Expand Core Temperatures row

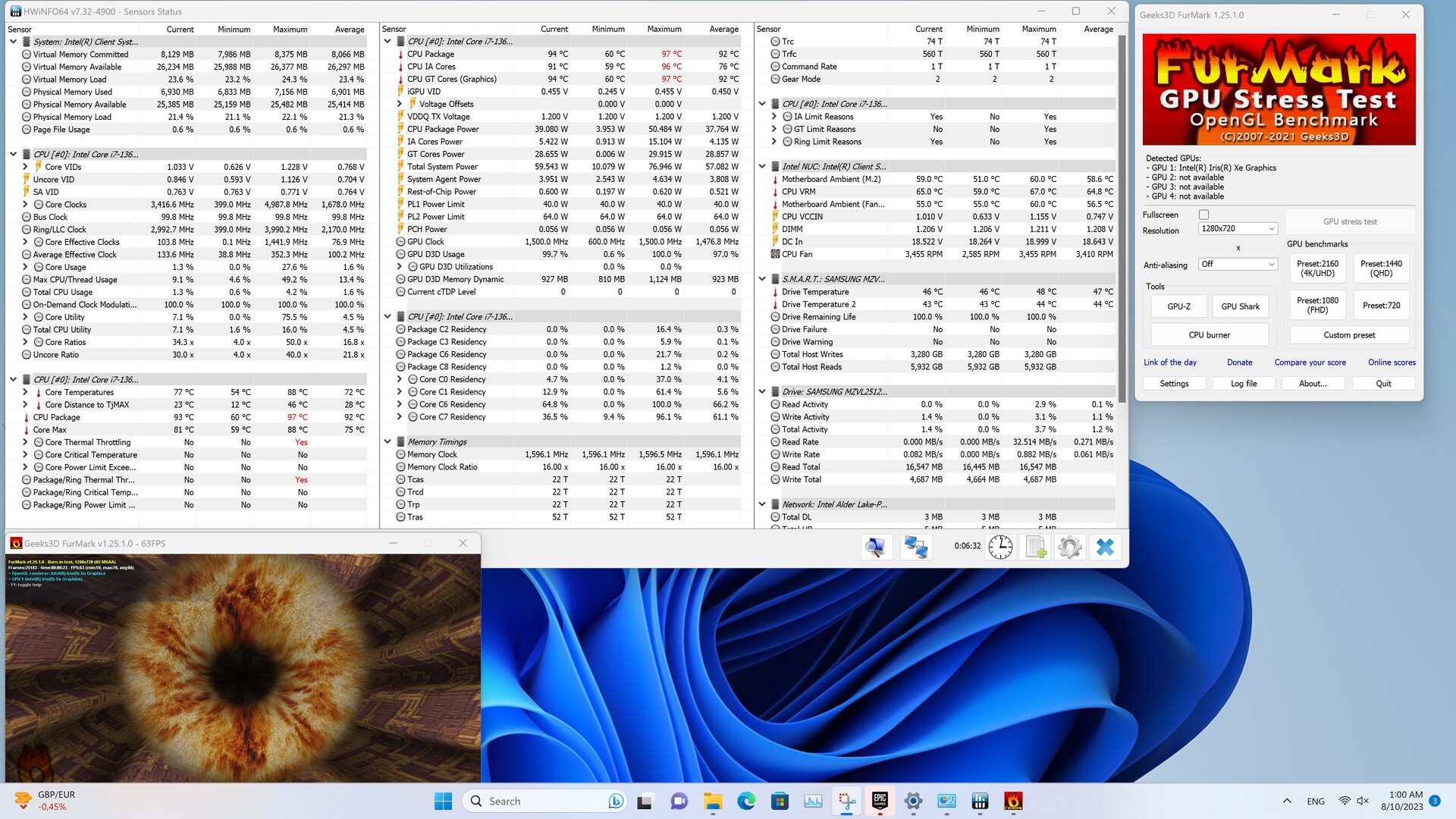(25, 392)
